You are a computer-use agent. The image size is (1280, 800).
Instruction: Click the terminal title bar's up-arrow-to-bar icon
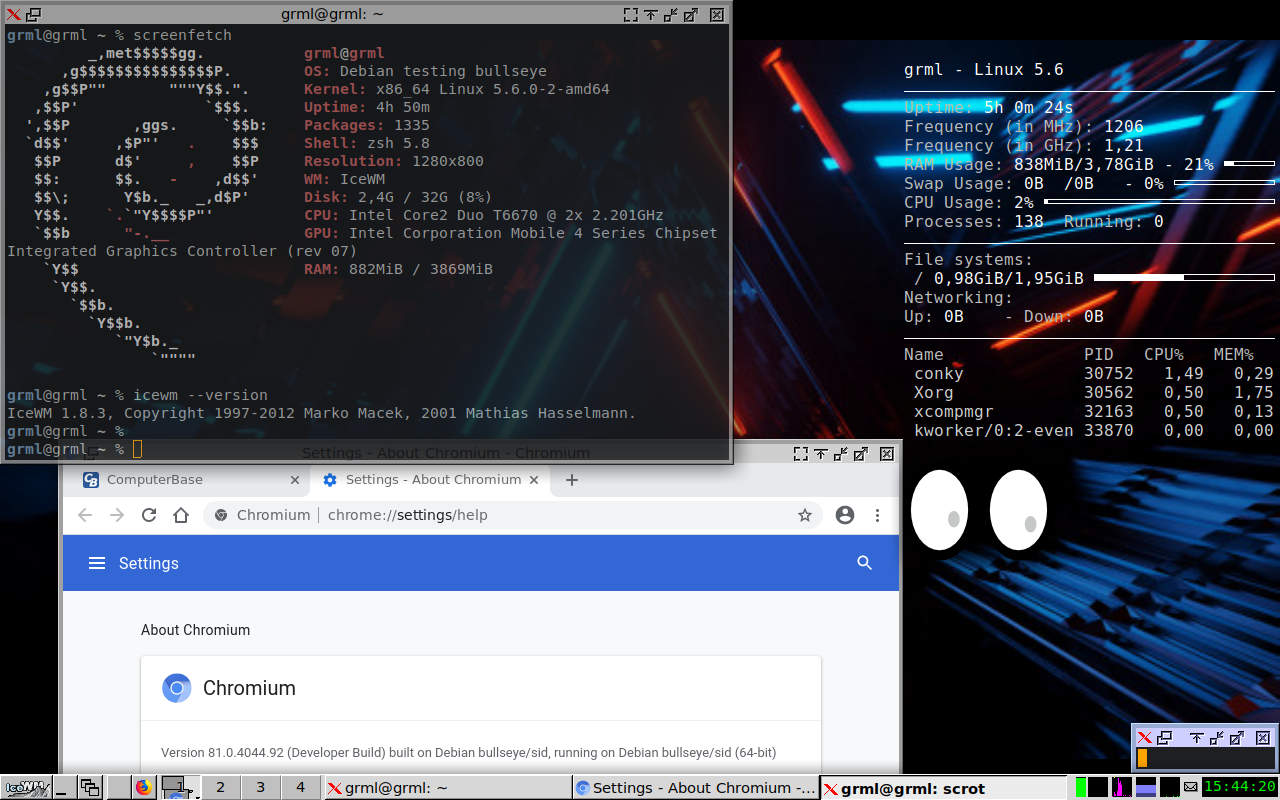(651, 15)
